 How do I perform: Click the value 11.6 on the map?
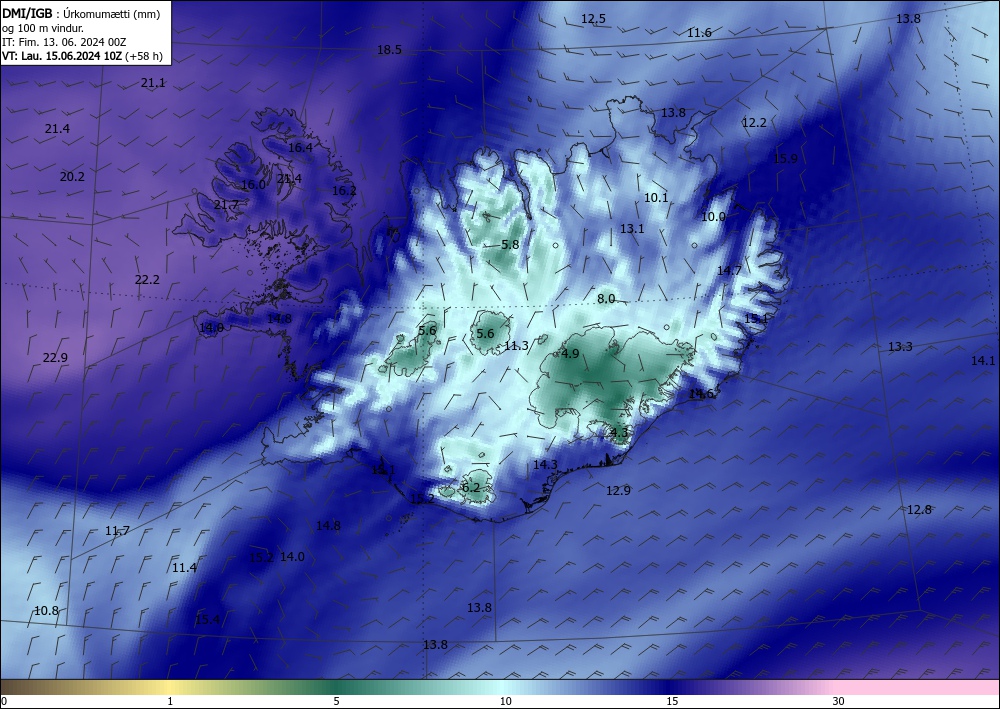(x=699, y=33)
